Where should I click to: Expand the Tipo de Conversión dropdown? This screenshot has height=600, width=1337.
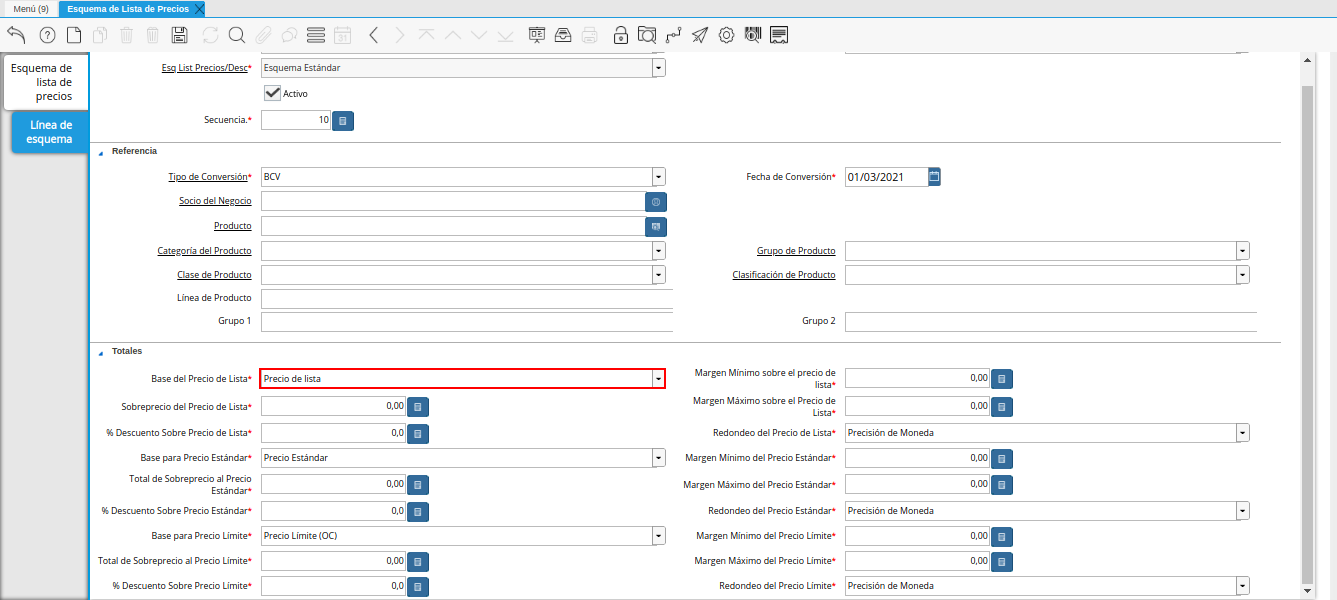[658, 177]
